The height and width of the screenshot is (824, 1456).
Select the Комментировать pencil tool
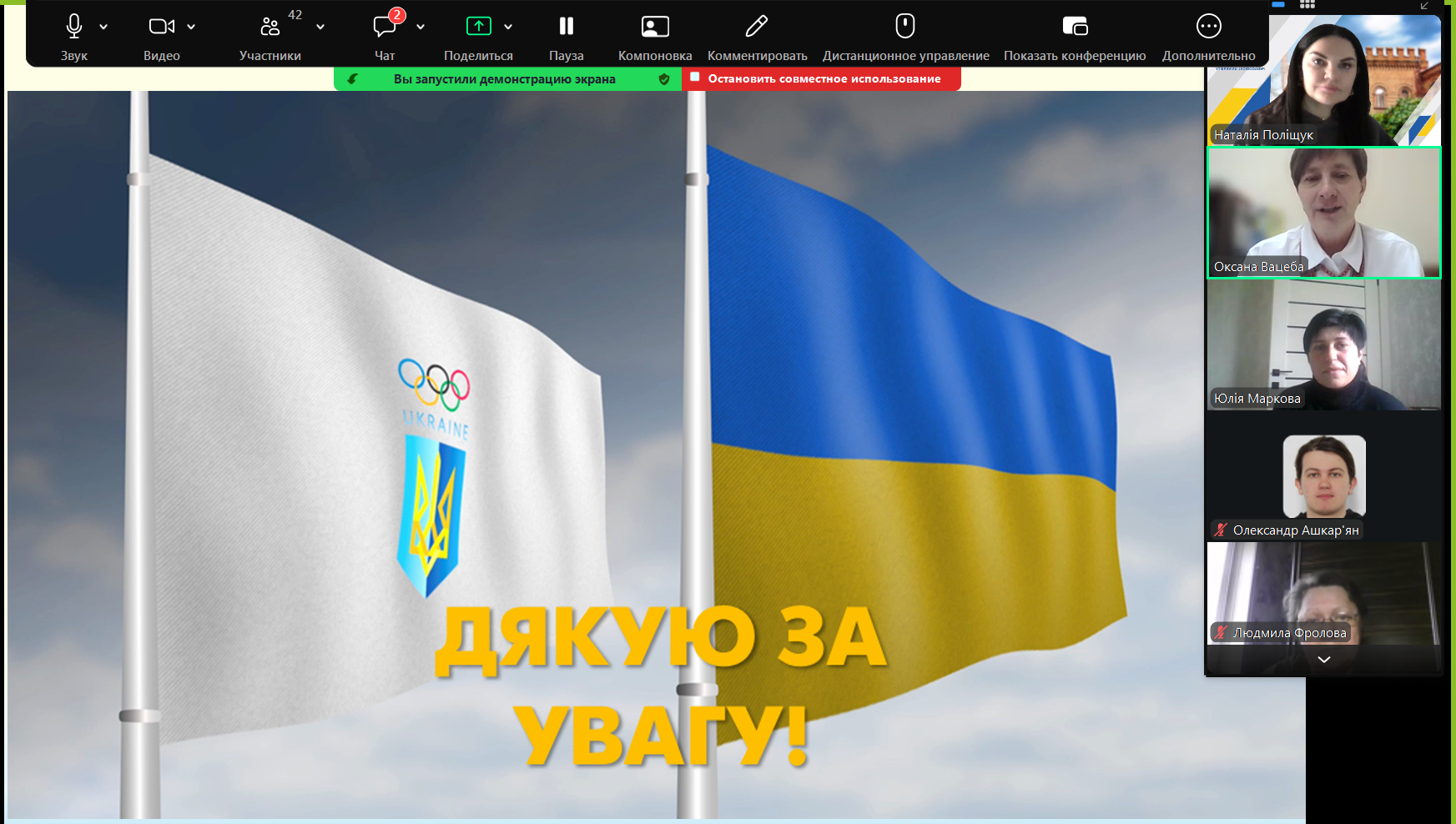(x=757, y=27)
